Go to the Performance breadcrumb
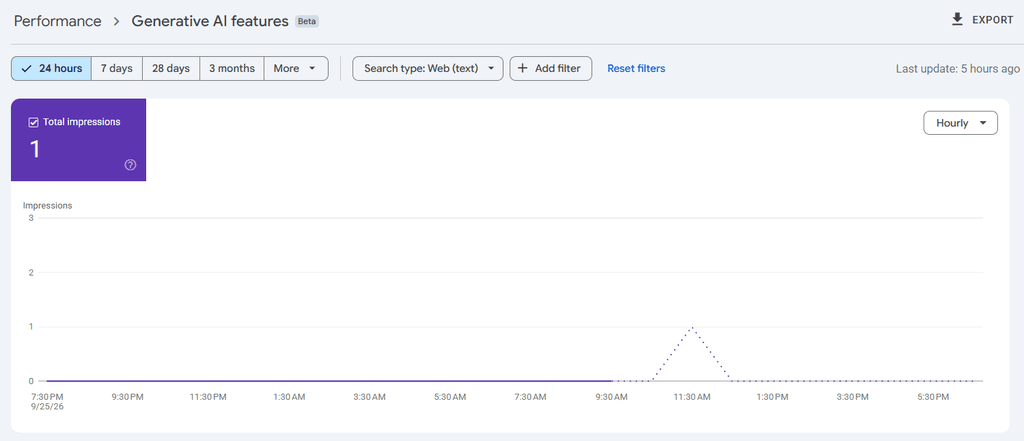Viewport: 1024px width, 441px height. pyautogui.click(x=57, y=21)
